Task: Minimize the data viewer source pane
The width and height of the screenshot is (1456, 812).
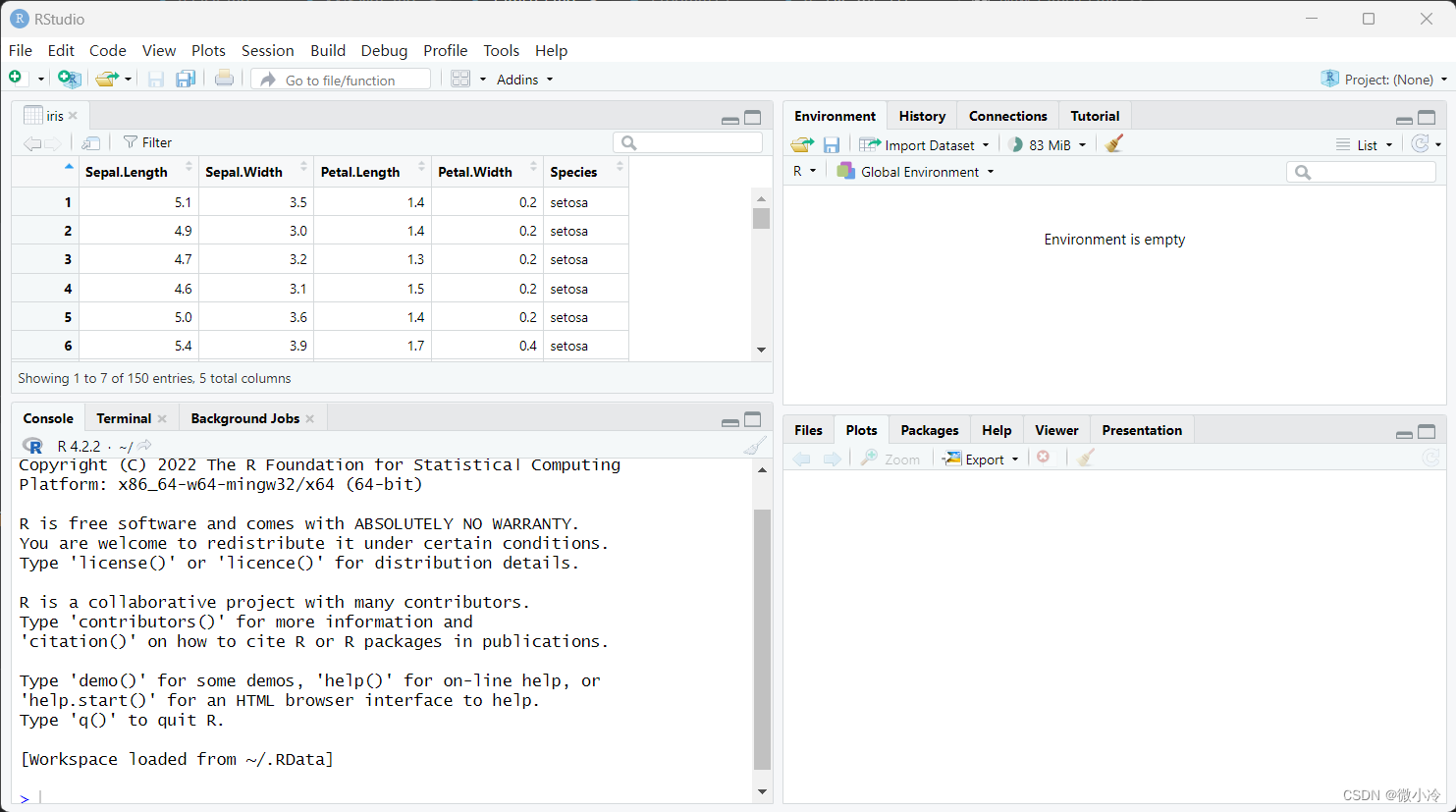Action: point(729,119)
